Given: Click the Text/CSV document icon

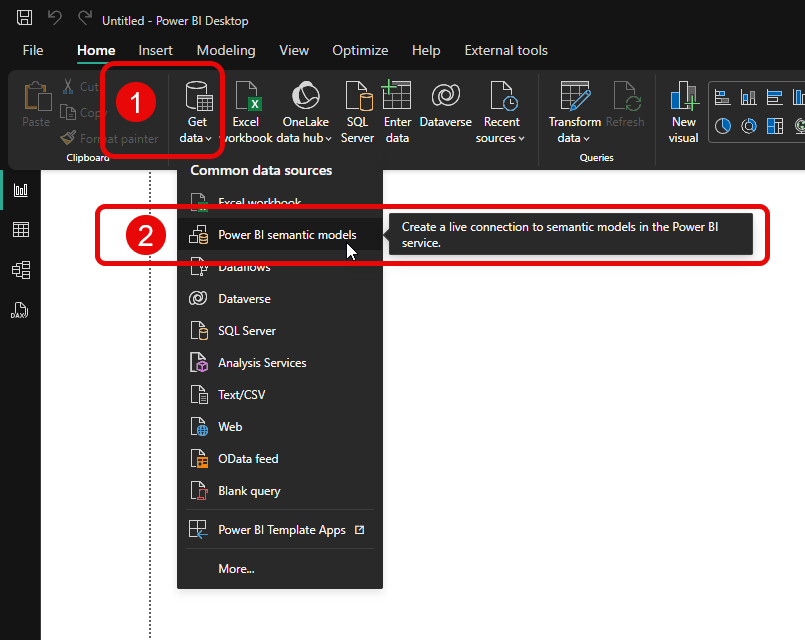Looking at the screenshot, I should click(x=199, y=394).
